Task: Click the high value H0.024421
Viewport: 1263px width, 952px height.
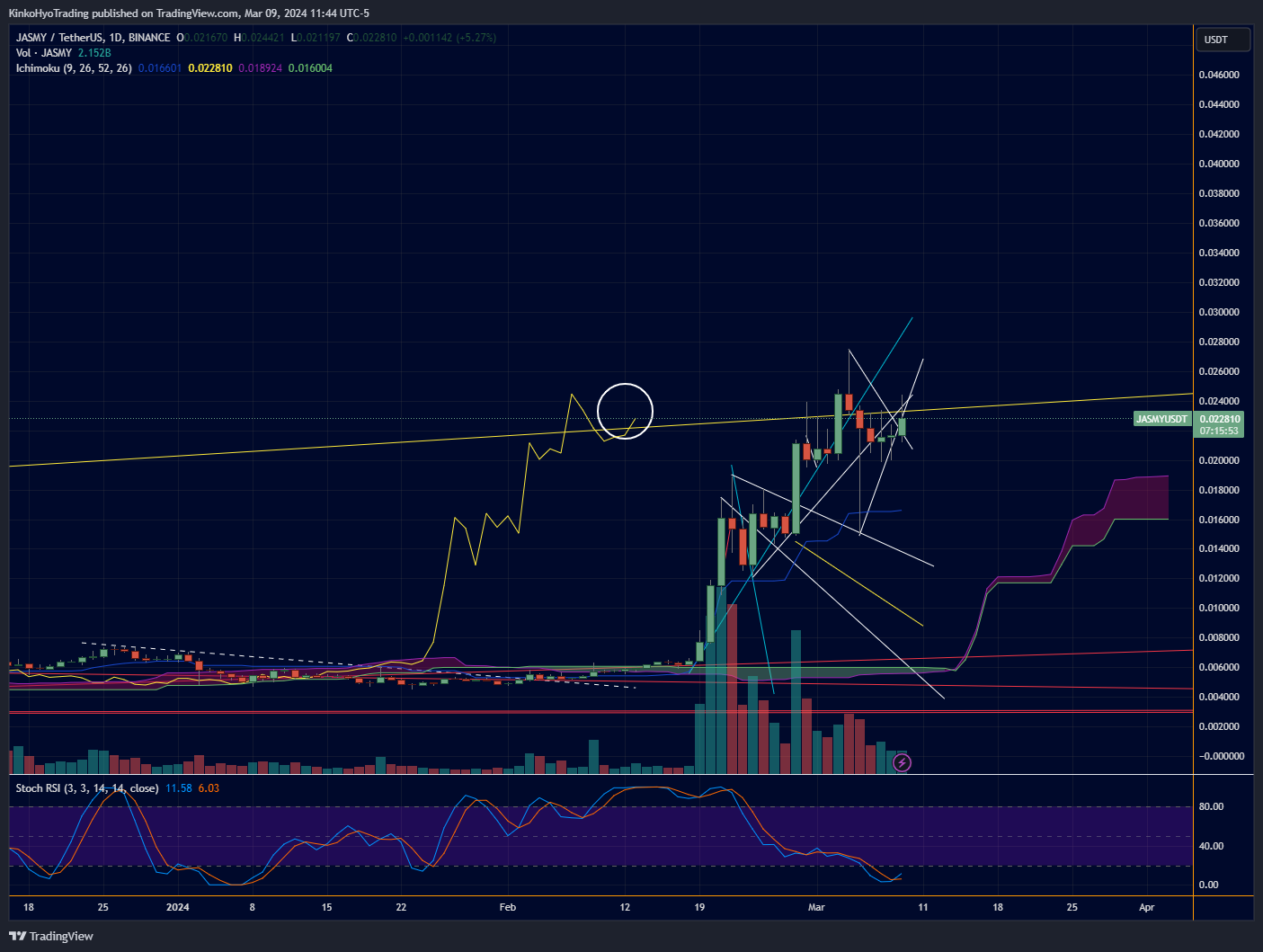Action: tap(259, 38)
